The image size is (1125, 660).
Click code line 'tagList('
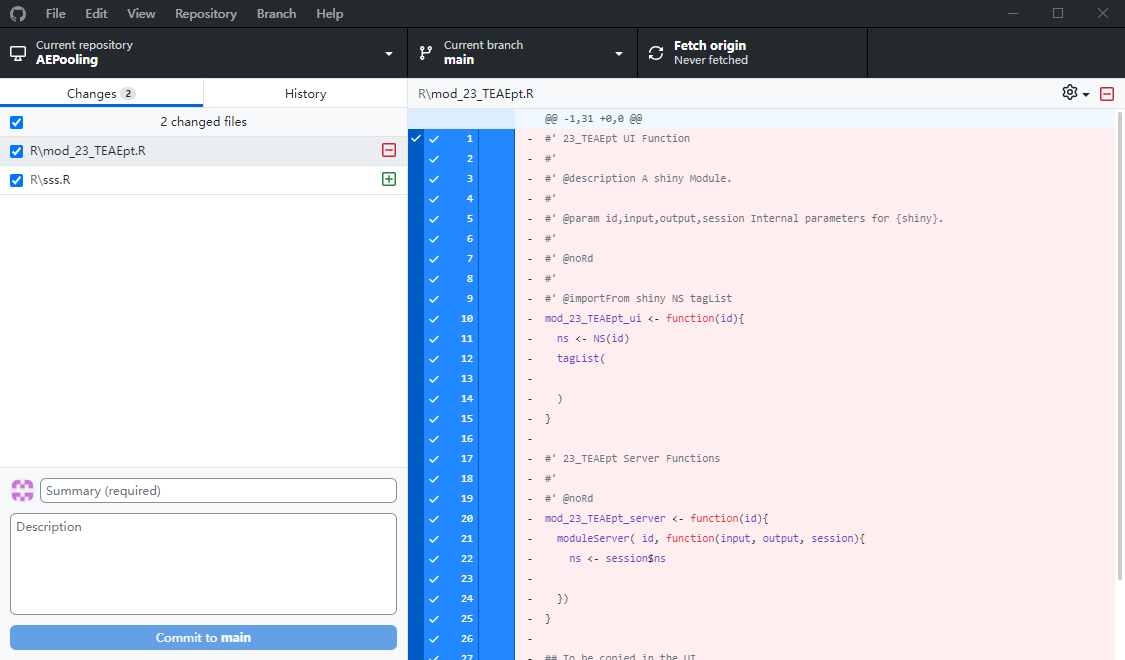pos(581,359)
